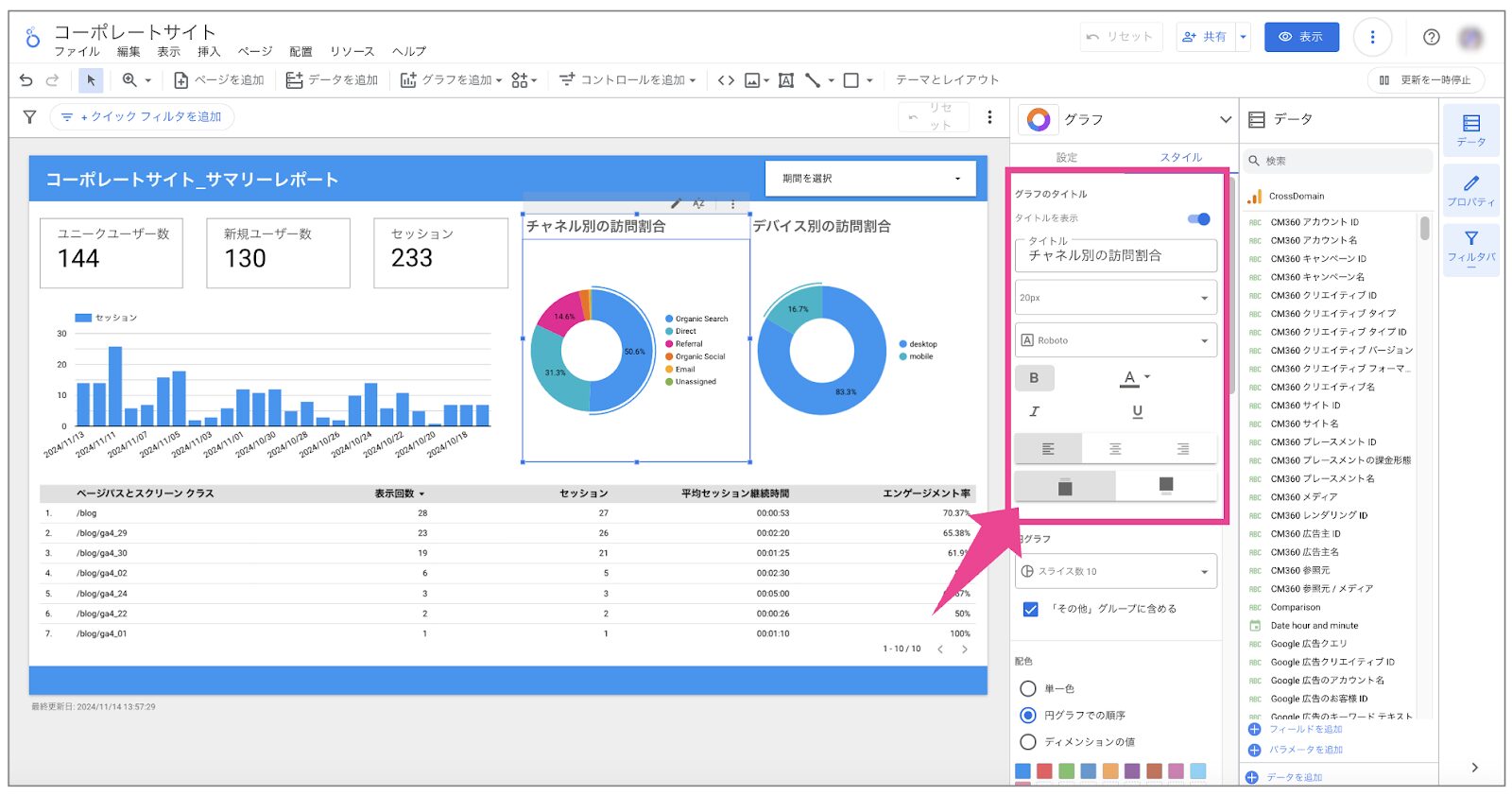Select pie chart order radio option
1512x796 pixels.
tap(1028, 715)
